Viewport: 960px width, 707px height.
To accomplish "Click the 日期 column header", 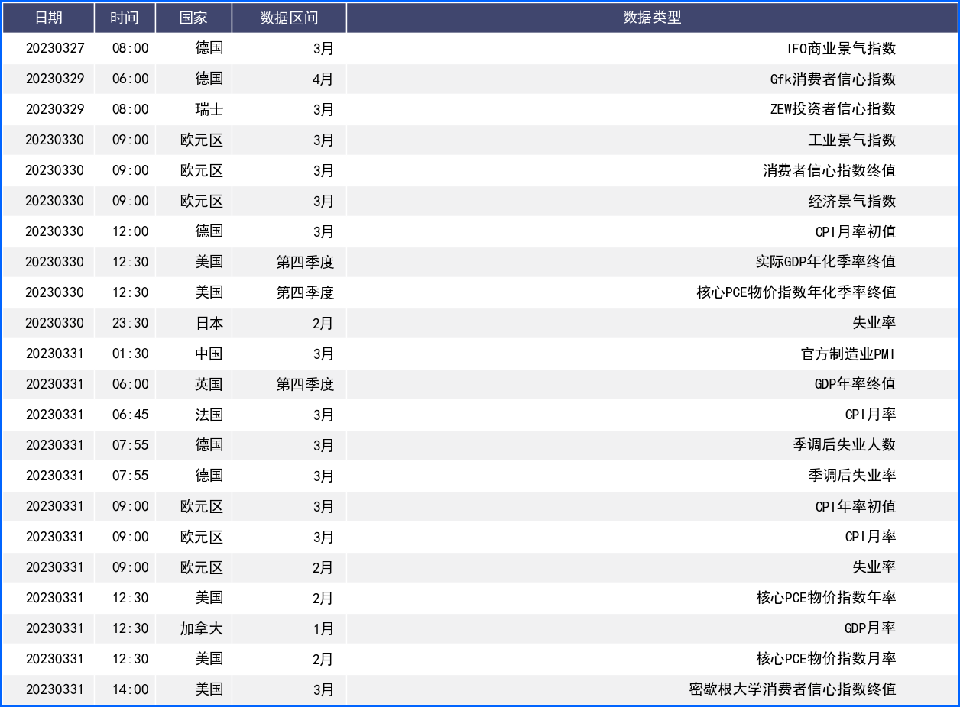I will pyautogui.click(x=48, y=18).
